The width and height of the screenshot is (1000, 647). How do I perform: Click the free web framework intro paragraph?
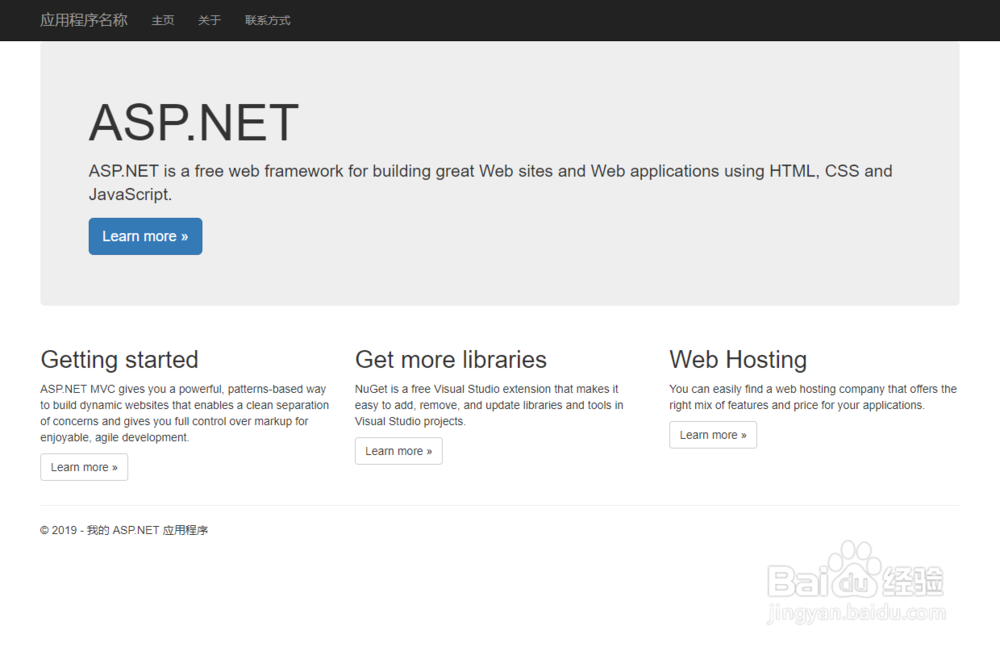(490, 182)
